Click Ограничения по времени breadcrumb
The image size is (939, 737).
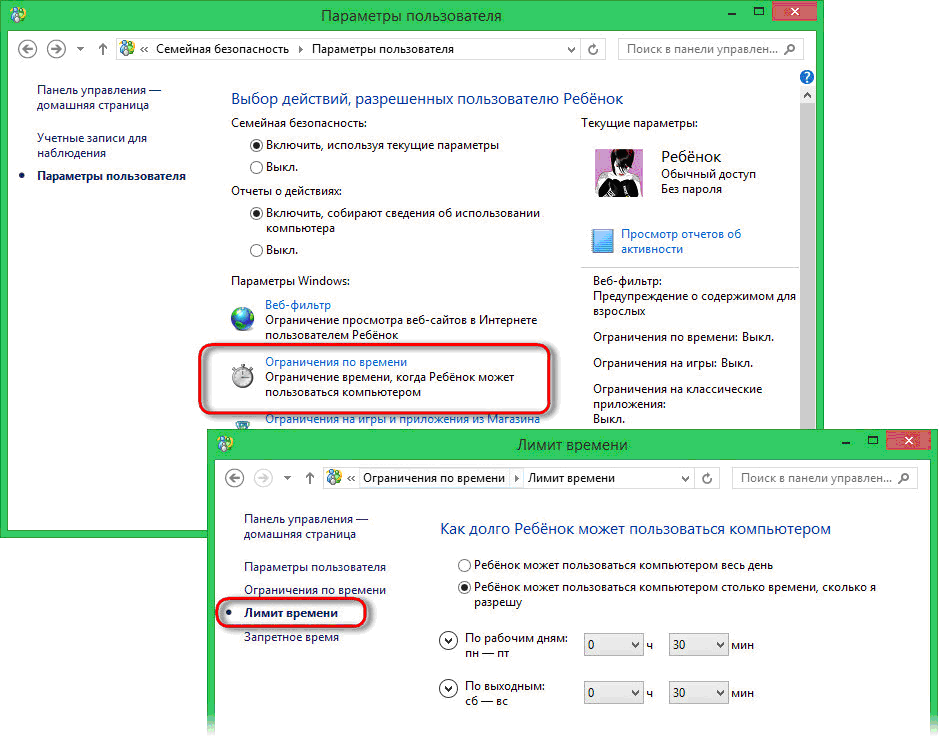tap(434, 478)
